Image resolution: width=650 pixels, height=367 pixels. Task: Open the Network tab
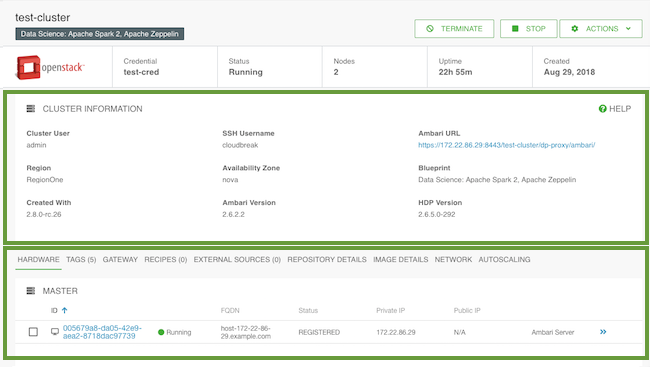(x=453, y=260)
